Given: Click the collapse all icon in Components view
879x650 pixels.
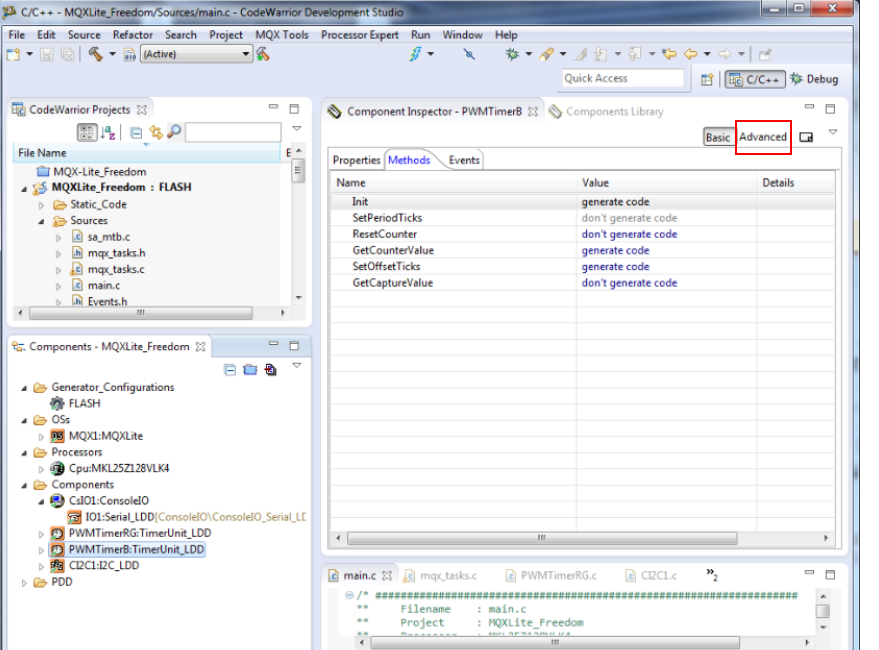Looking at the screenshot, I should click(230, 370).
